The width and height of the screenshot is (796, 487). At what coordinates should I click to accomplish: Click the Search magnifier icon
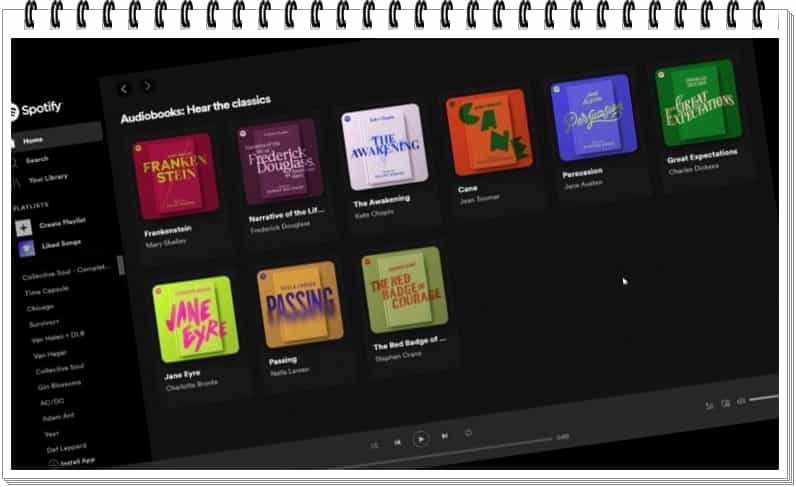click(x=14, y=164)
